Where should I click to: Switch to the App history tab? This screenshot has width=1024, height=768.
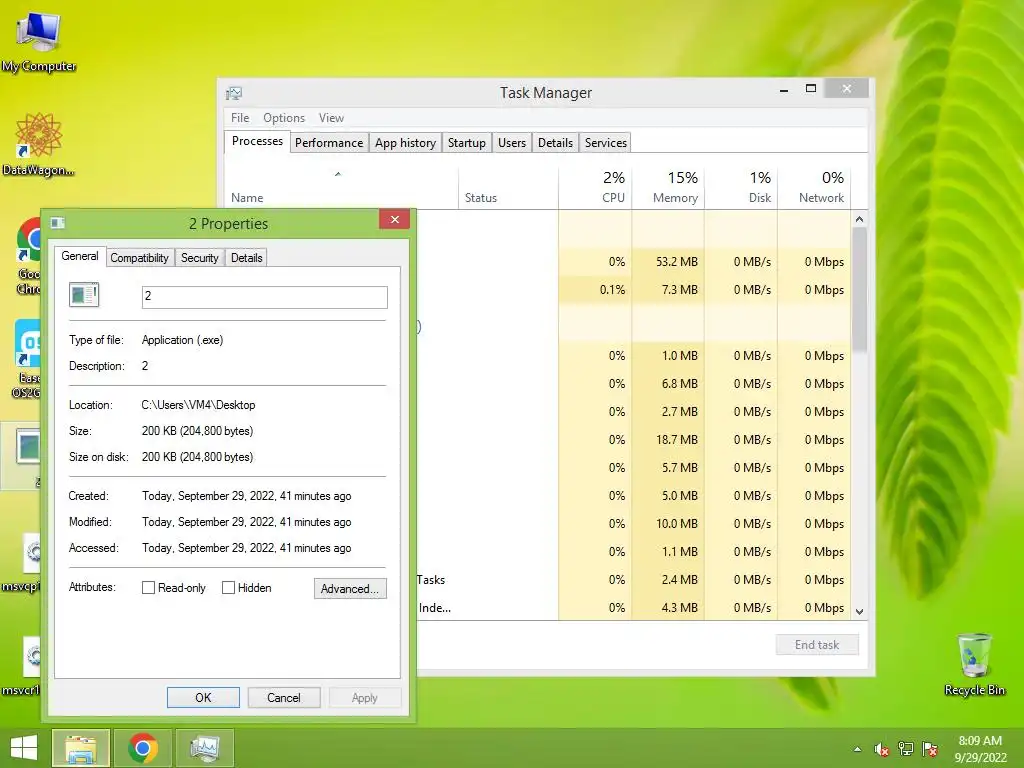[x=405, y=142]
